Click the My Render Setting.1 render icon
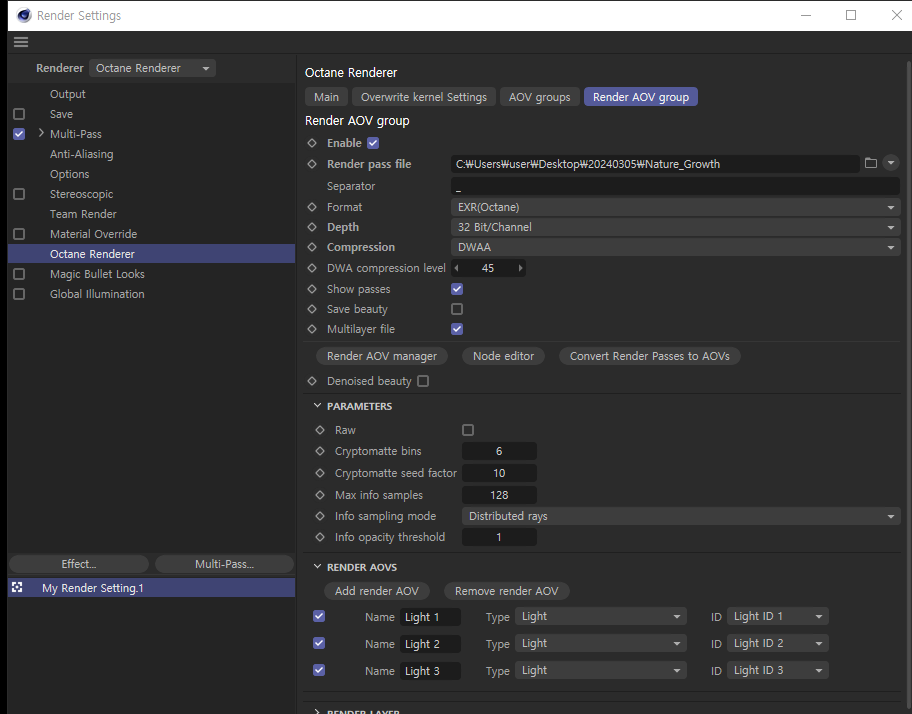The image size is (912, 714). (17, 587)
